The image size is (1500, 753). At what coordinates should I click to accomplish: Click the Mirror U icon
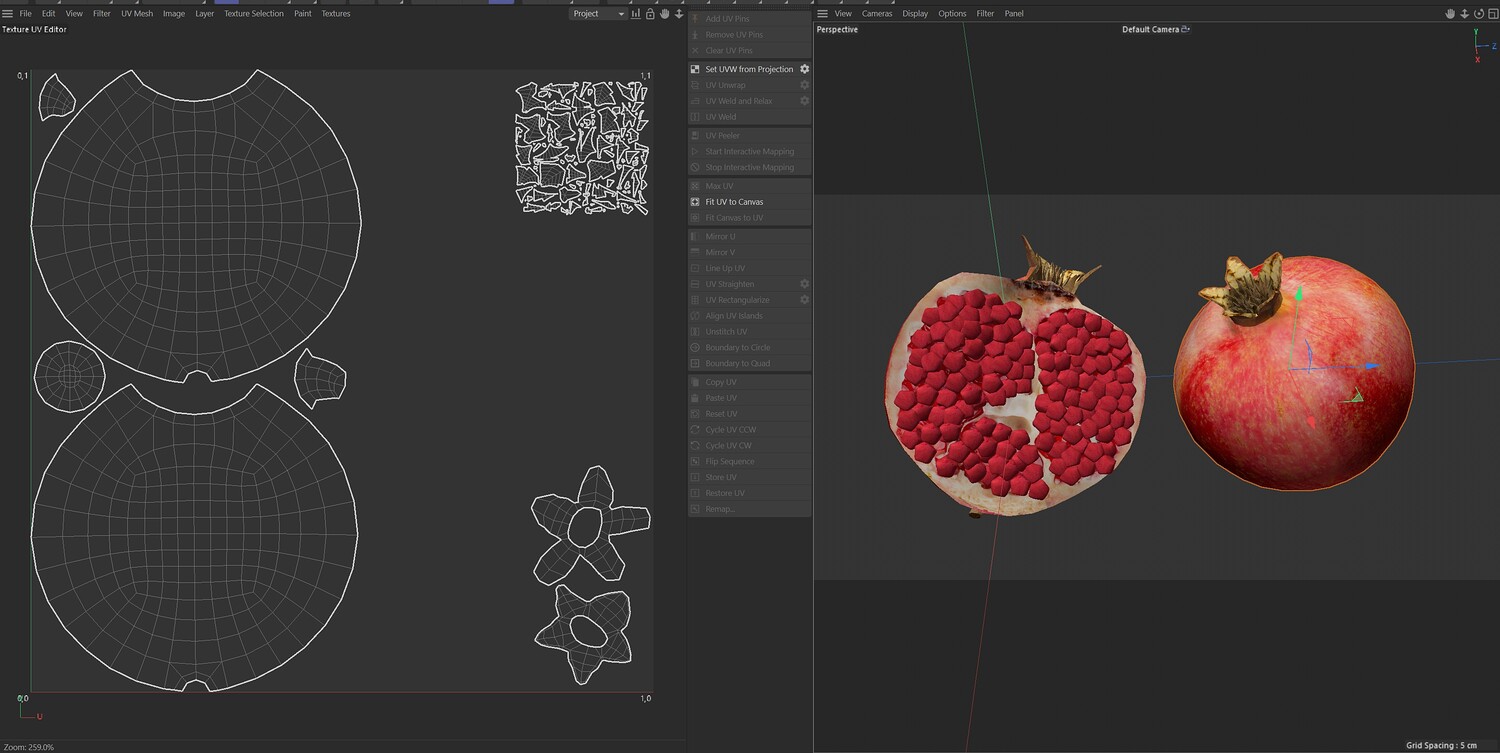pyautogui.click(x=696, y=237)
